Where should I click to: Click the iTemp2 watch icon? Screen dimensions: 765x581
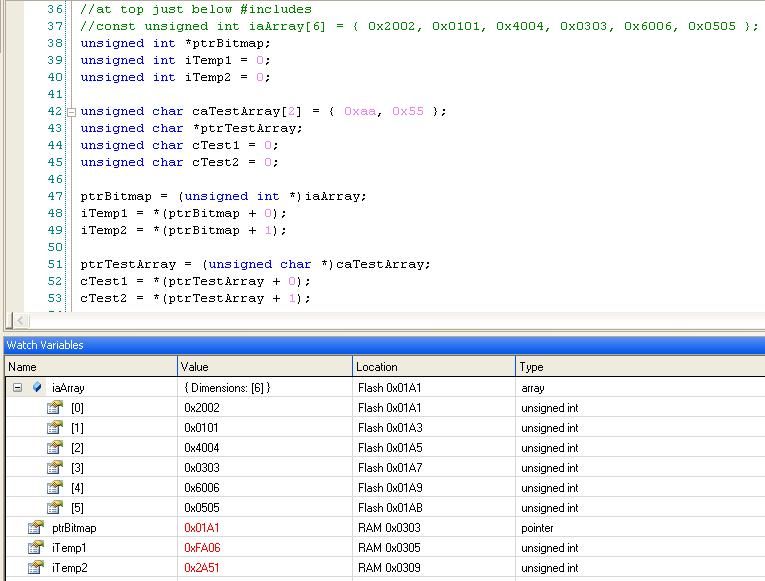(36, 567)
